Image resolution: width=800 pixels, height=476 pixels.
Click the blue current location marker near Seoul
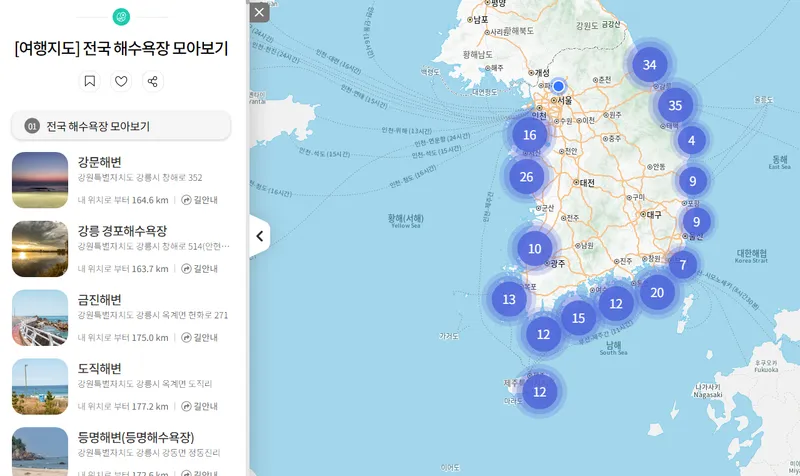(559, 86)
